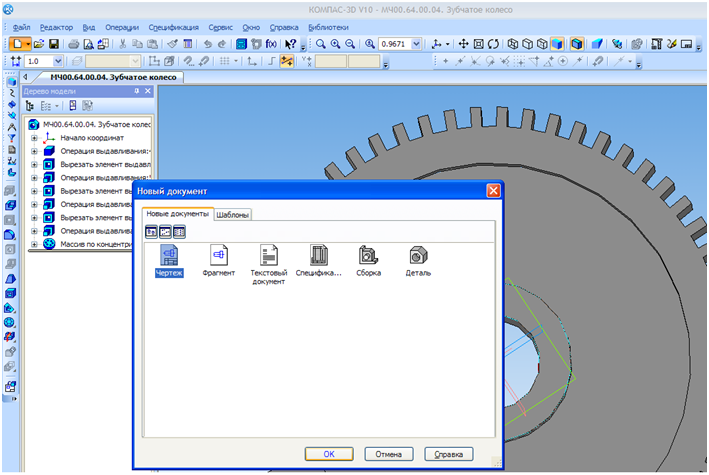Open the Библиотеки menu
This screenshot has width=709, height=475.
328,27
